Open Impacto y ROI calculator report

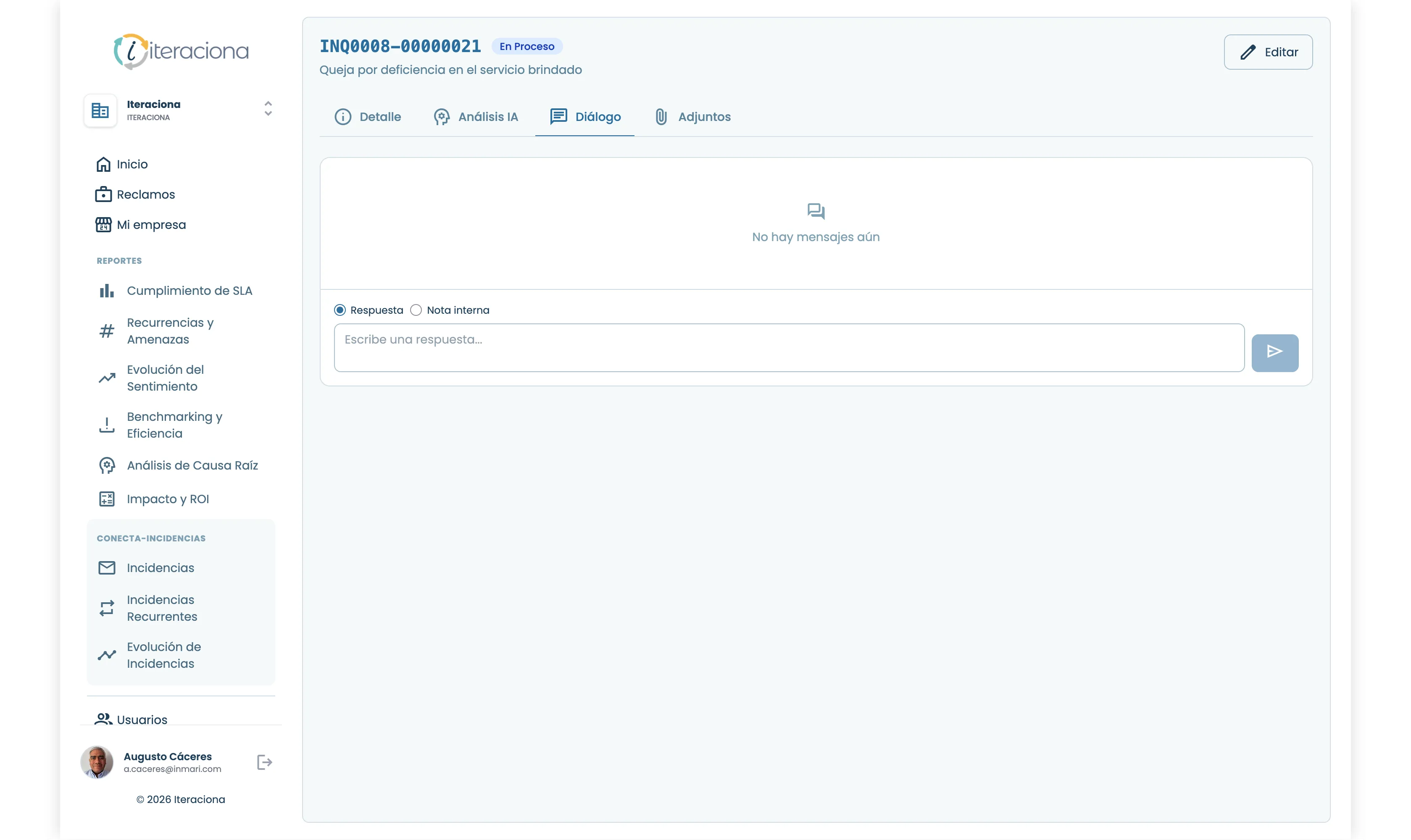click(x=168, y=499)
